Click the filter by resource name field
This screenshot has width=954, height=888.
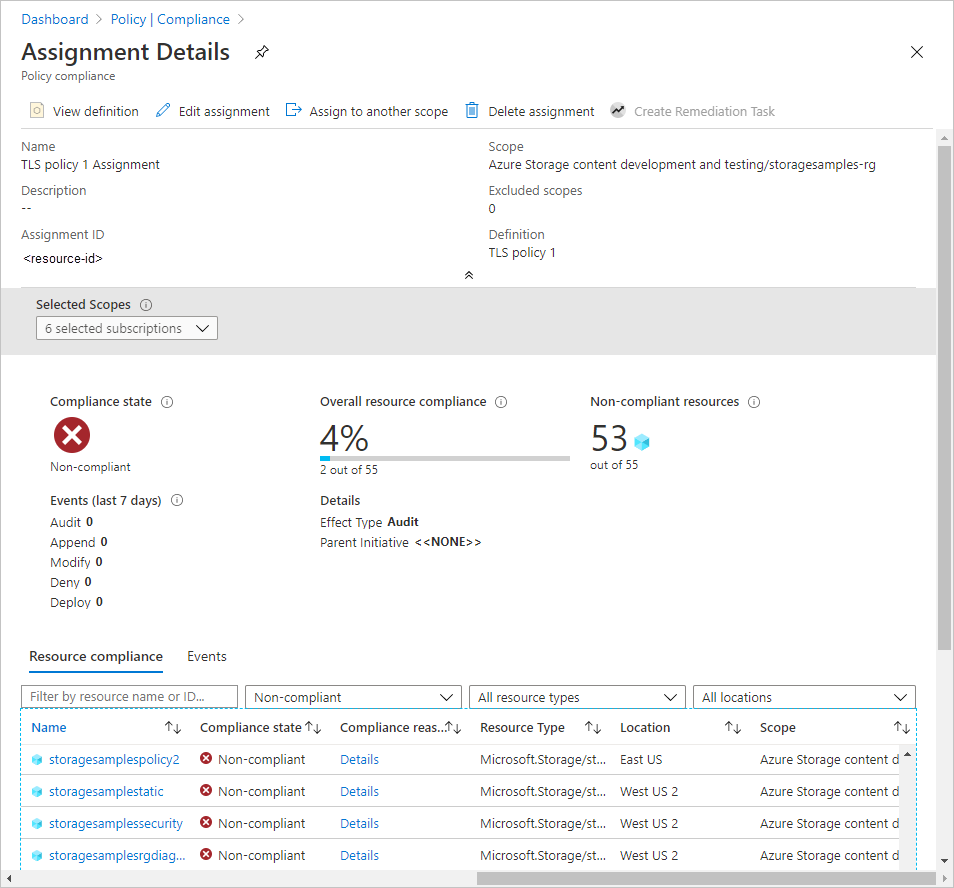[129, 696]
